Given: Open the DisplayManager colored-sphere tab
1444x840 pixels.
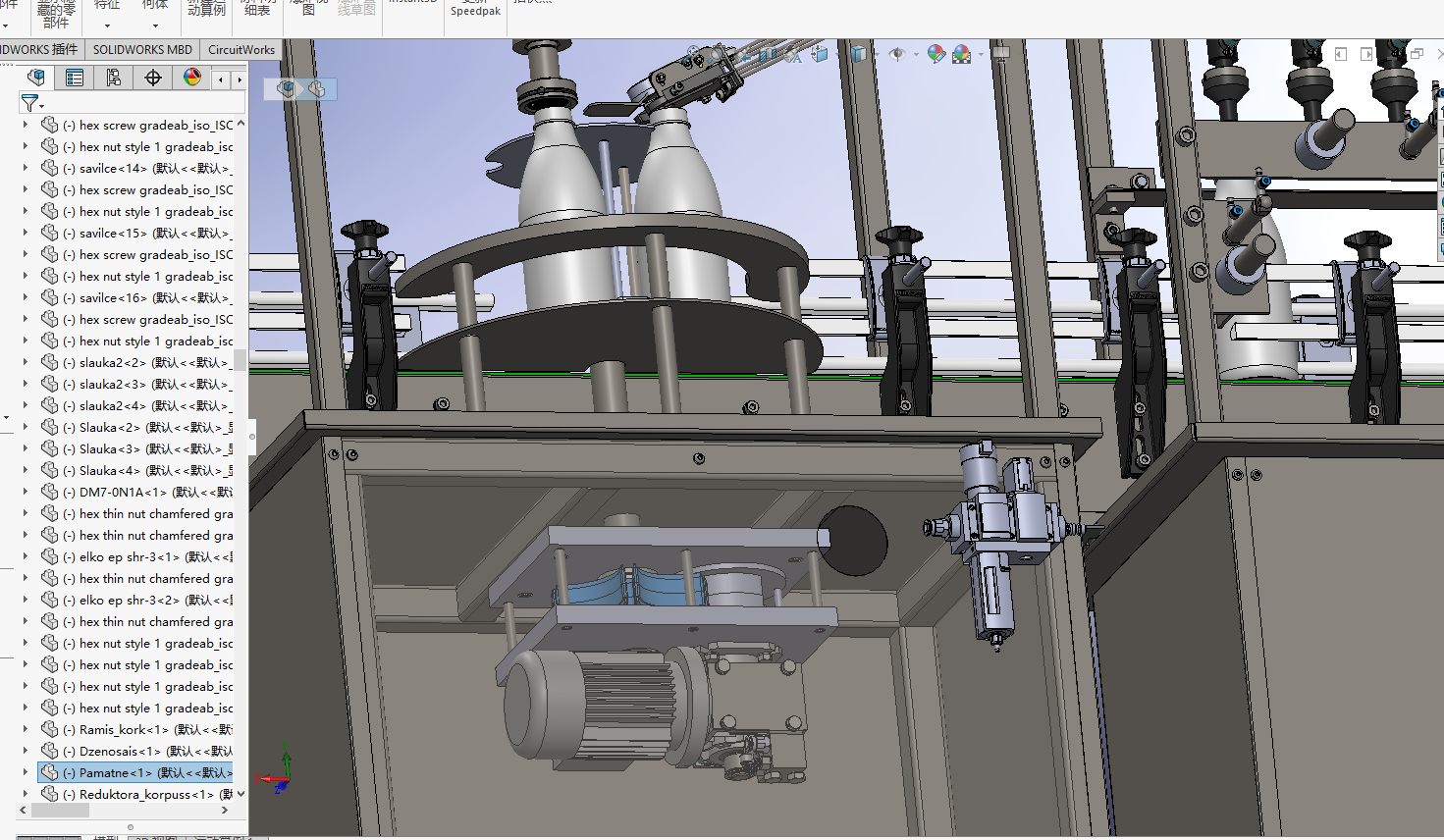Looking at the screenshot, I should pyautogui.click(x=193, y=77).
